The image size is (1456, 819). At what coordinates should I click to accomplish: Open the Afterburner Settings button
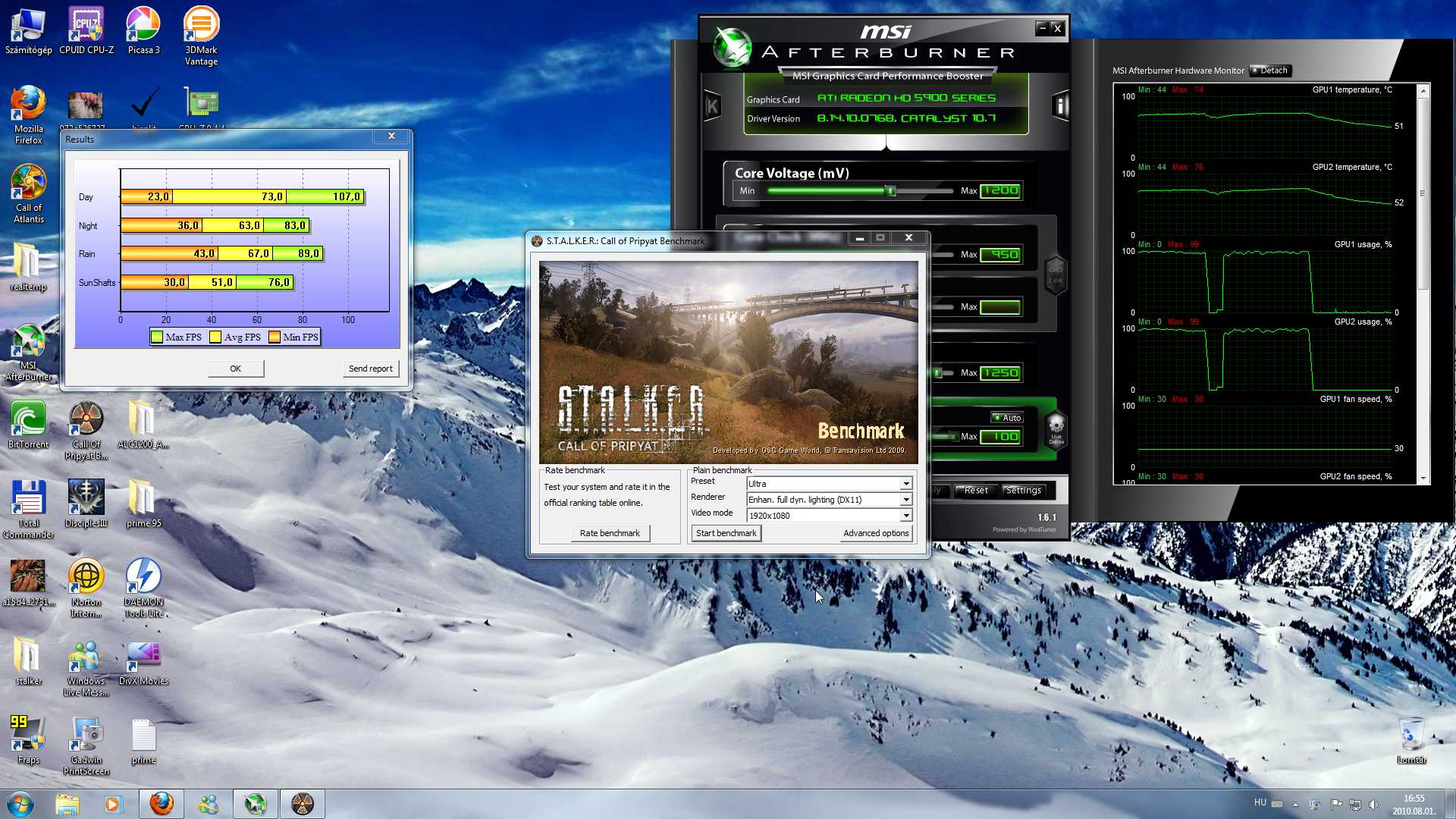[1023, 491]
